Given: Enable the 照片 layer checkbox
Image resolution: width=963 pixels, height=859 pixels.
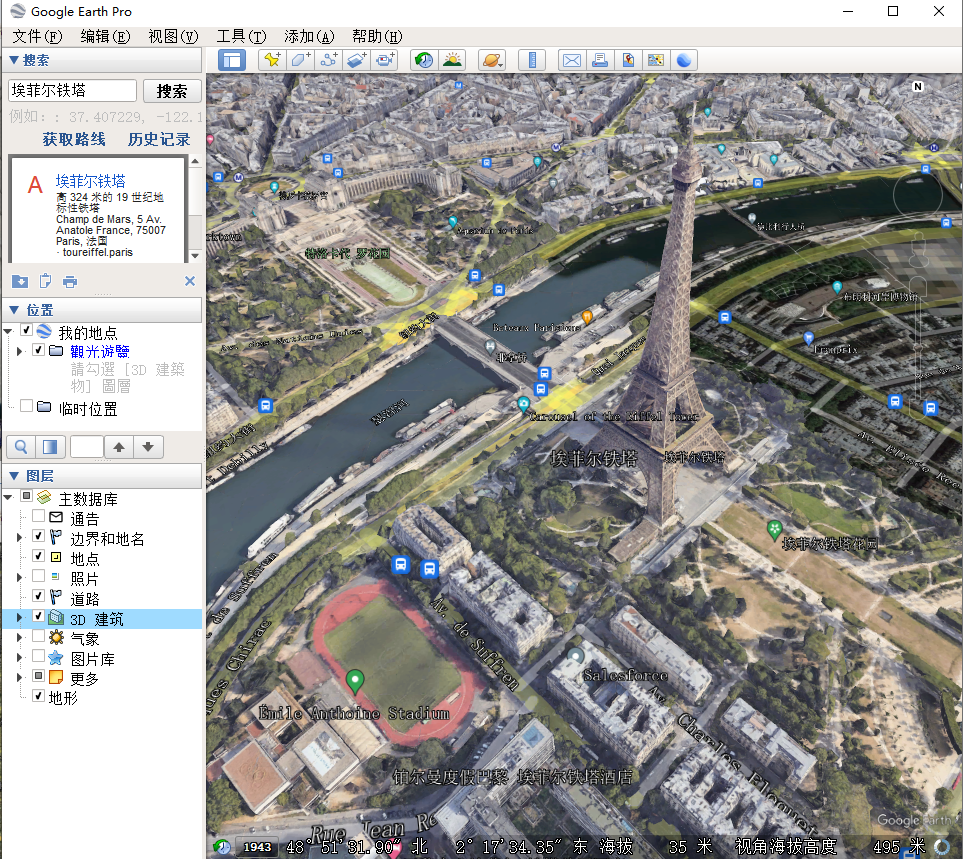Looking at the screenshot, I should click(38, 577).
